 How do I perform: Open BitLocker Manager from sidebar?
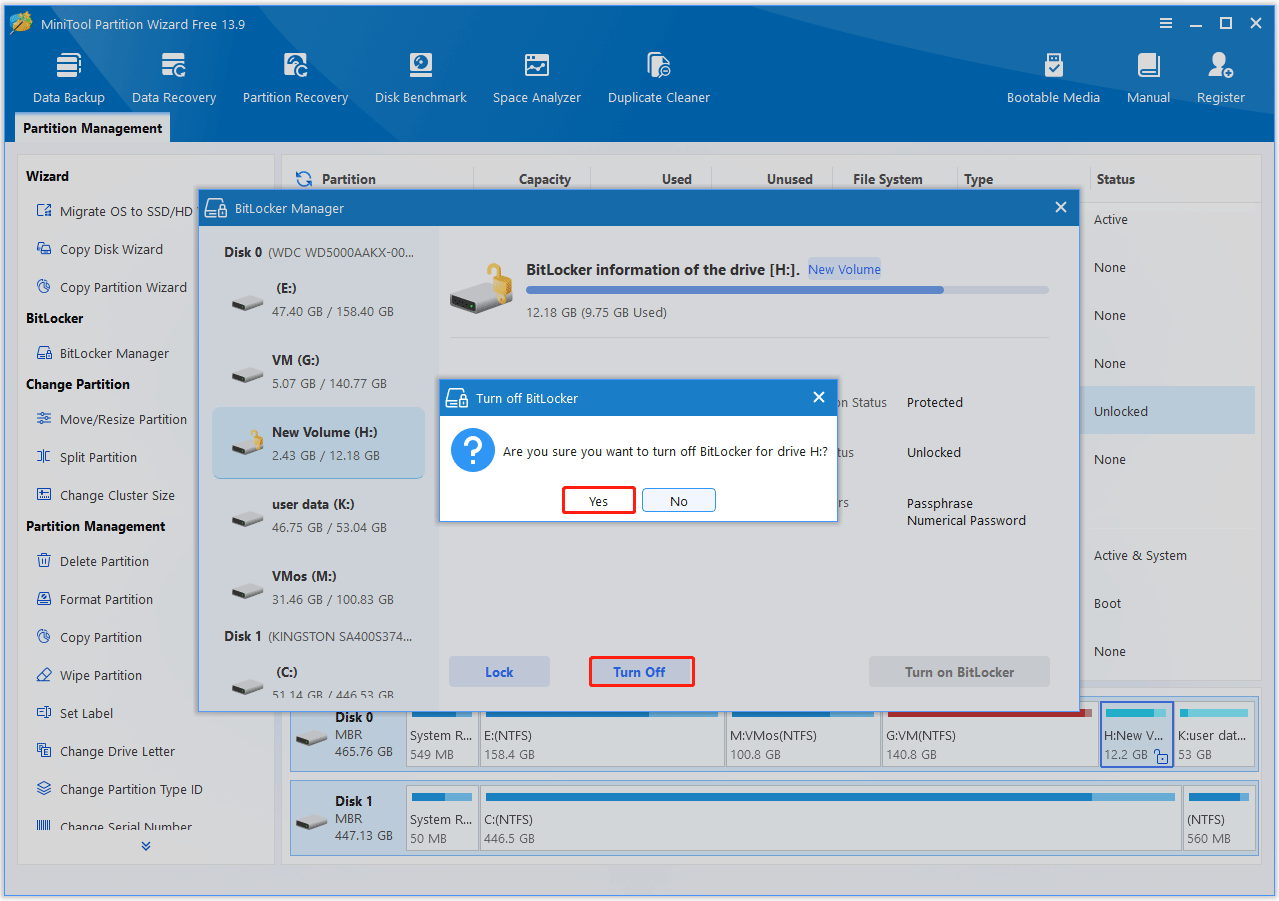[102, 353]
